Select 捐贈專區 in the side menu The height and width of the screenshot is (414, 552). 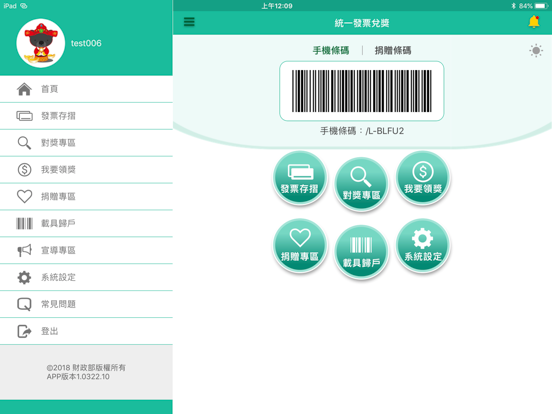(x=86, y=196)
